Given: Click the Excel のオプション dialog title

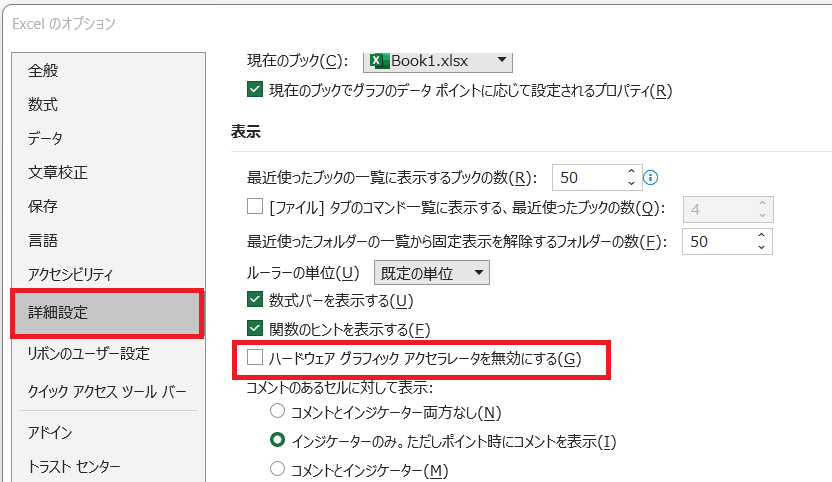Looking at the screenshot, I should 64,24.
